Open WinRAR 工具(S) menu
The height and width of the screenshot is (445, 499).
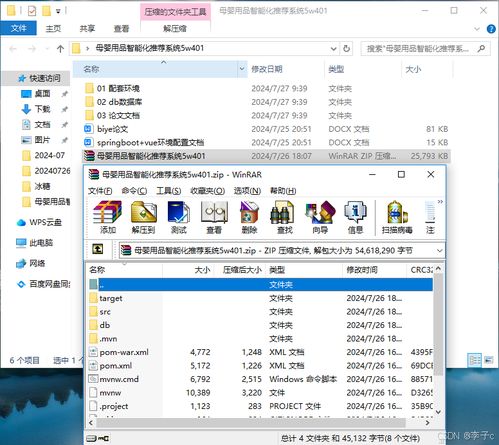(169, 191)
